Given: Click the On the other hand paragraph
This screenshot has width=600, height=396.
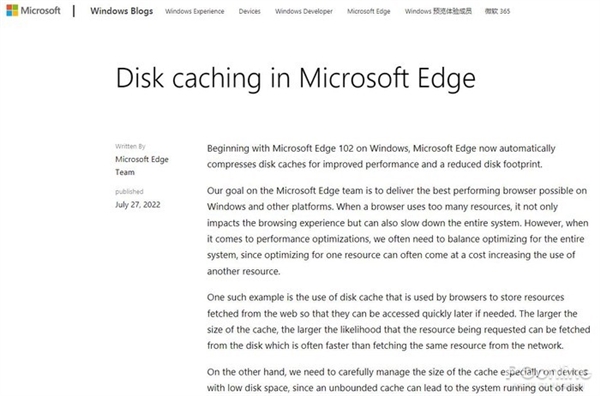Looking at the screenshot, I should pos(397,380).
